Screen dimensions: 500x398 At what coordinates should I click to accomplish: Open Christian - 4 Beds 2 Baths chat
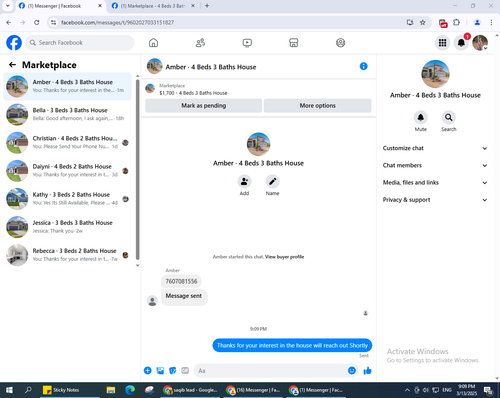67,142
